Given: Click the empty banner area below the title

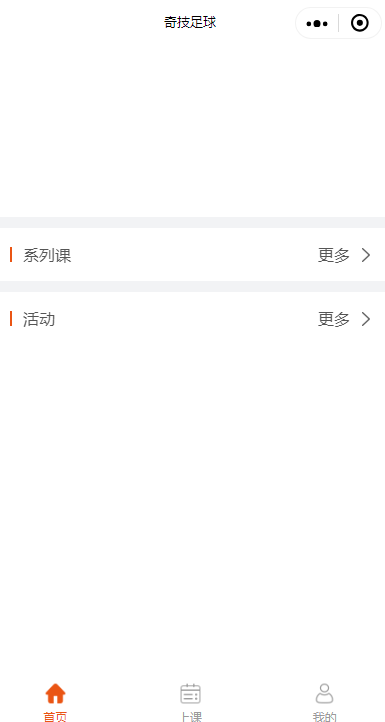Looking at the screenshot, I should click(x=192, y=131).
